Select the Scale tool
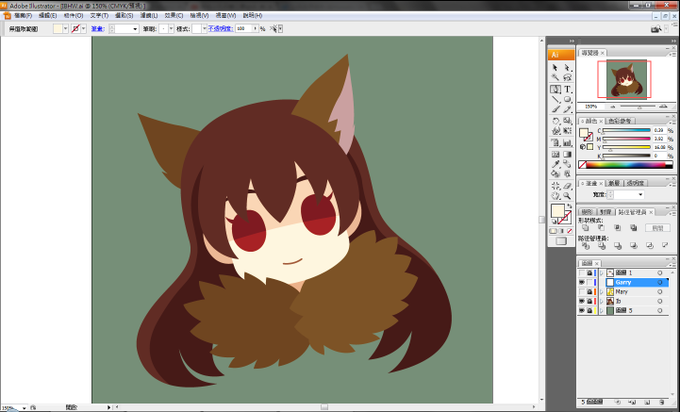Screen dimensions: 680x412 coord(567,121)
